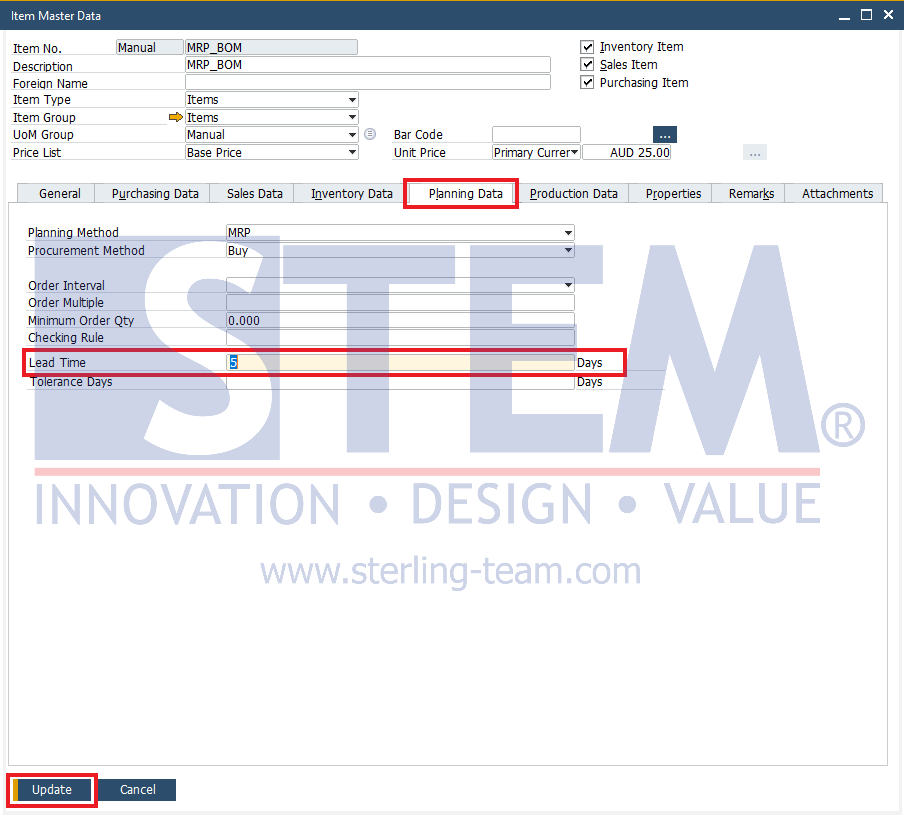Go to the Purchasing Data tab

(155, 194)
